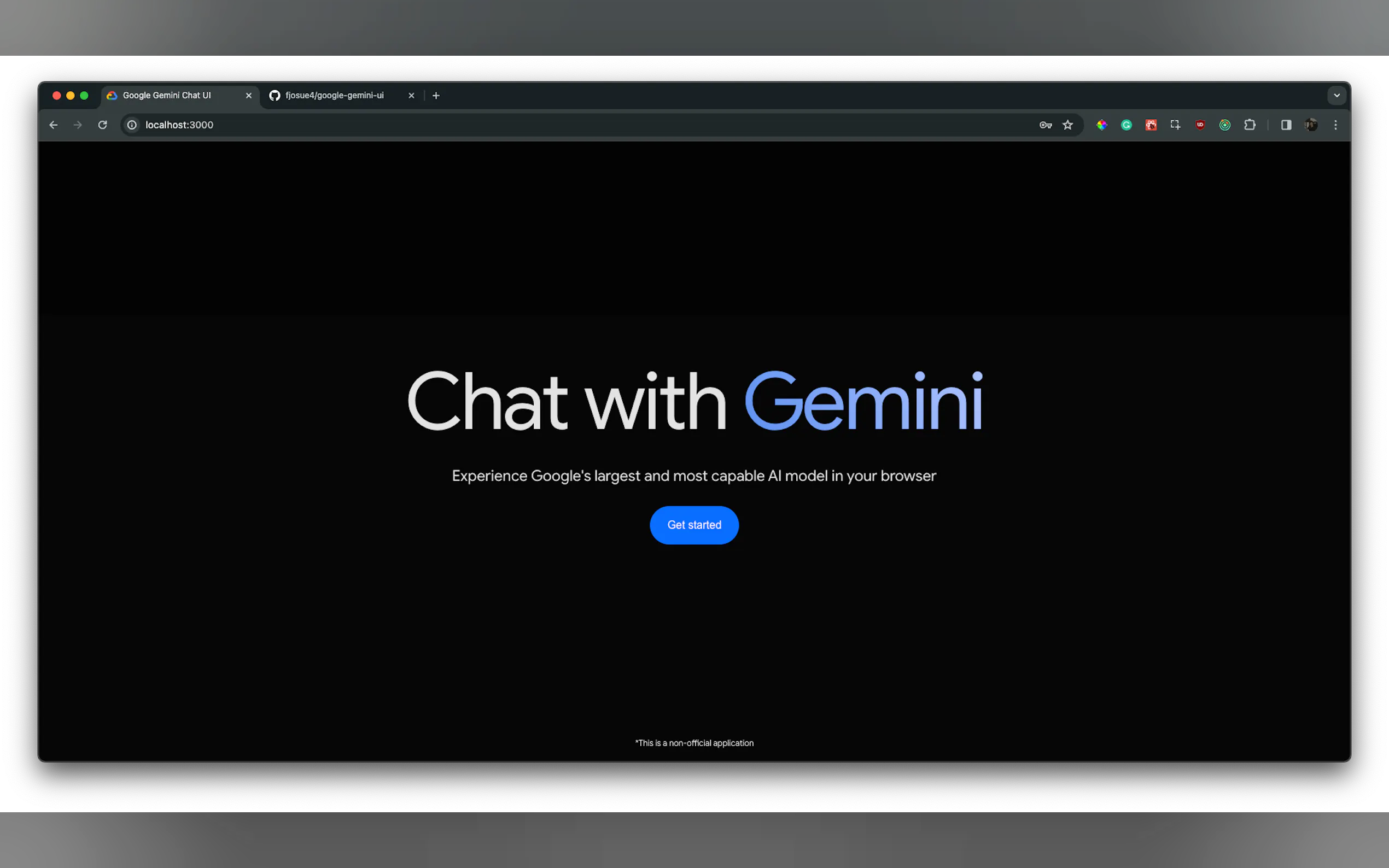The image size is (1389, 868).
Task: Select the Google Gemini Chat UI tab
Action: (167, 95)
